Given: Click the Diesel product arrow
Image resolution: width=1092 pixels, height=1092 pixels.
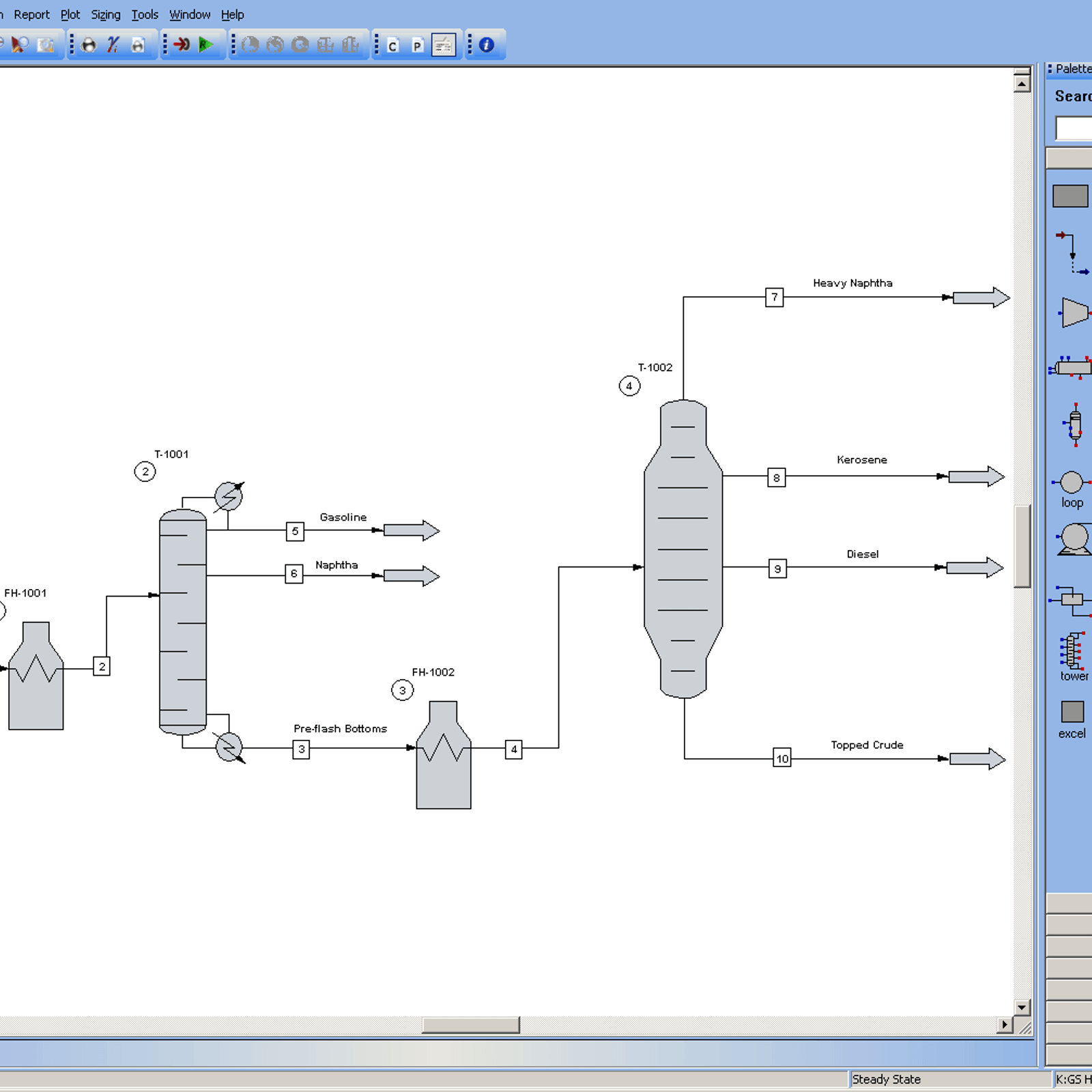Looking at the screenshot, I should 975,568.
